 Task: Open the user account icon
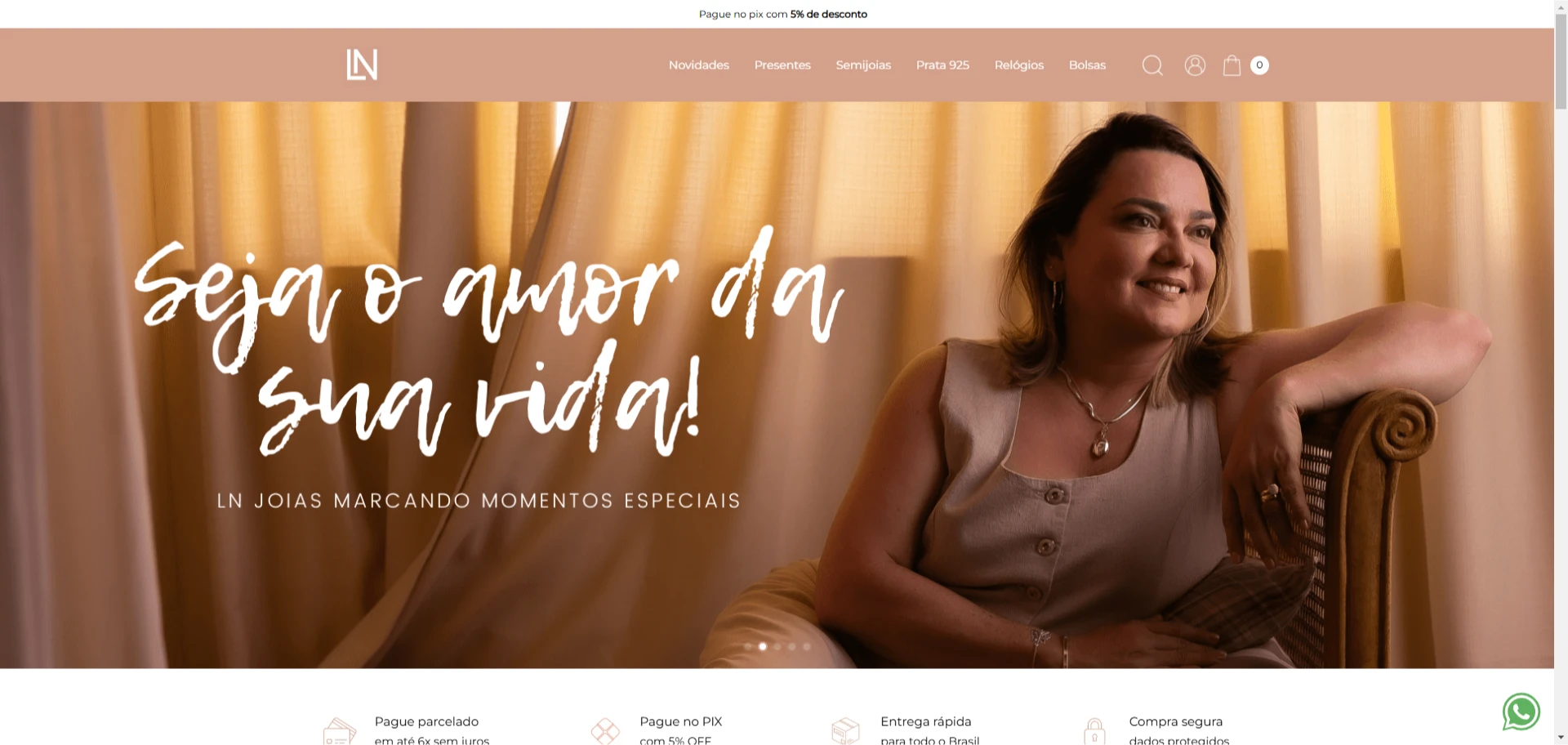1195,65
